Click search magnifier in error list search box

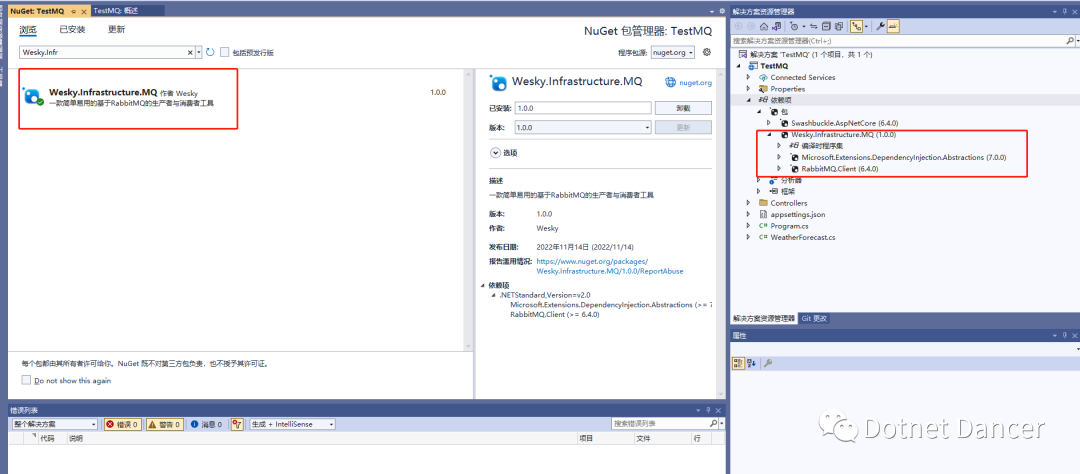pyautogui.click(x=714, y=424)
